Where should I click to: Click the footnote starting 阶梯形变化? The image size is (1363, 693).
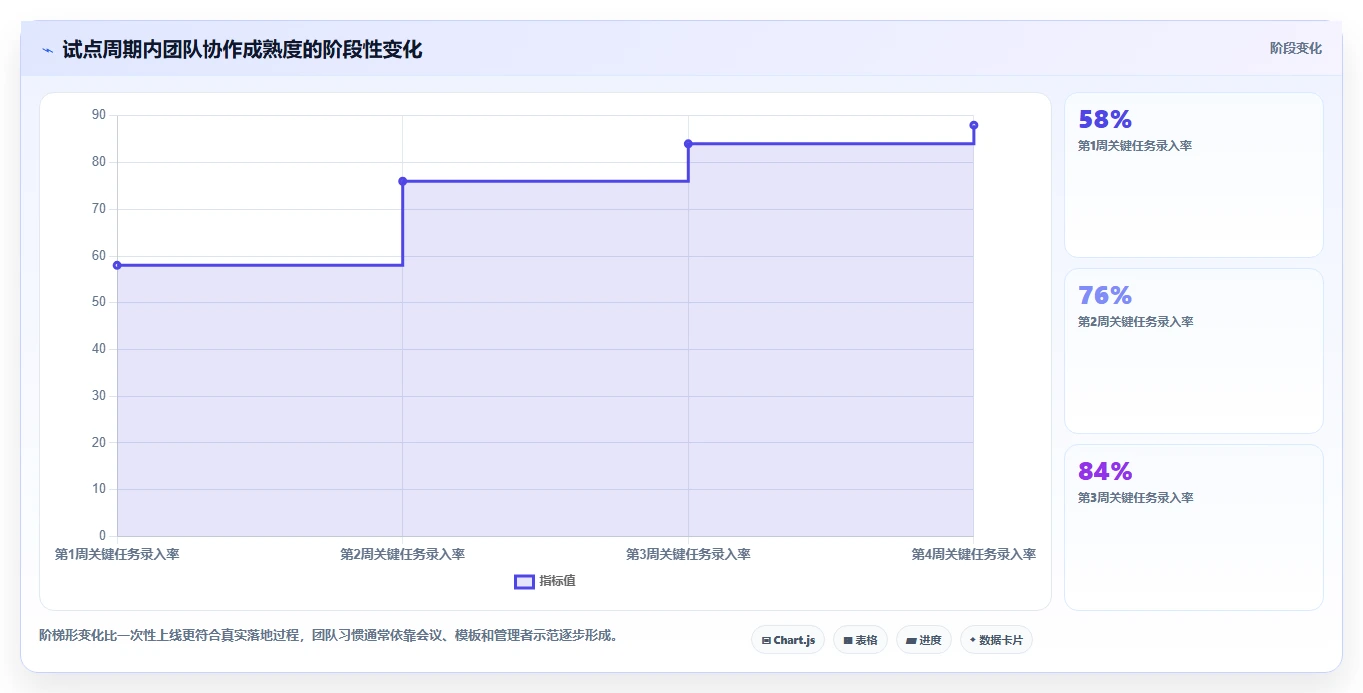[328, 635]
